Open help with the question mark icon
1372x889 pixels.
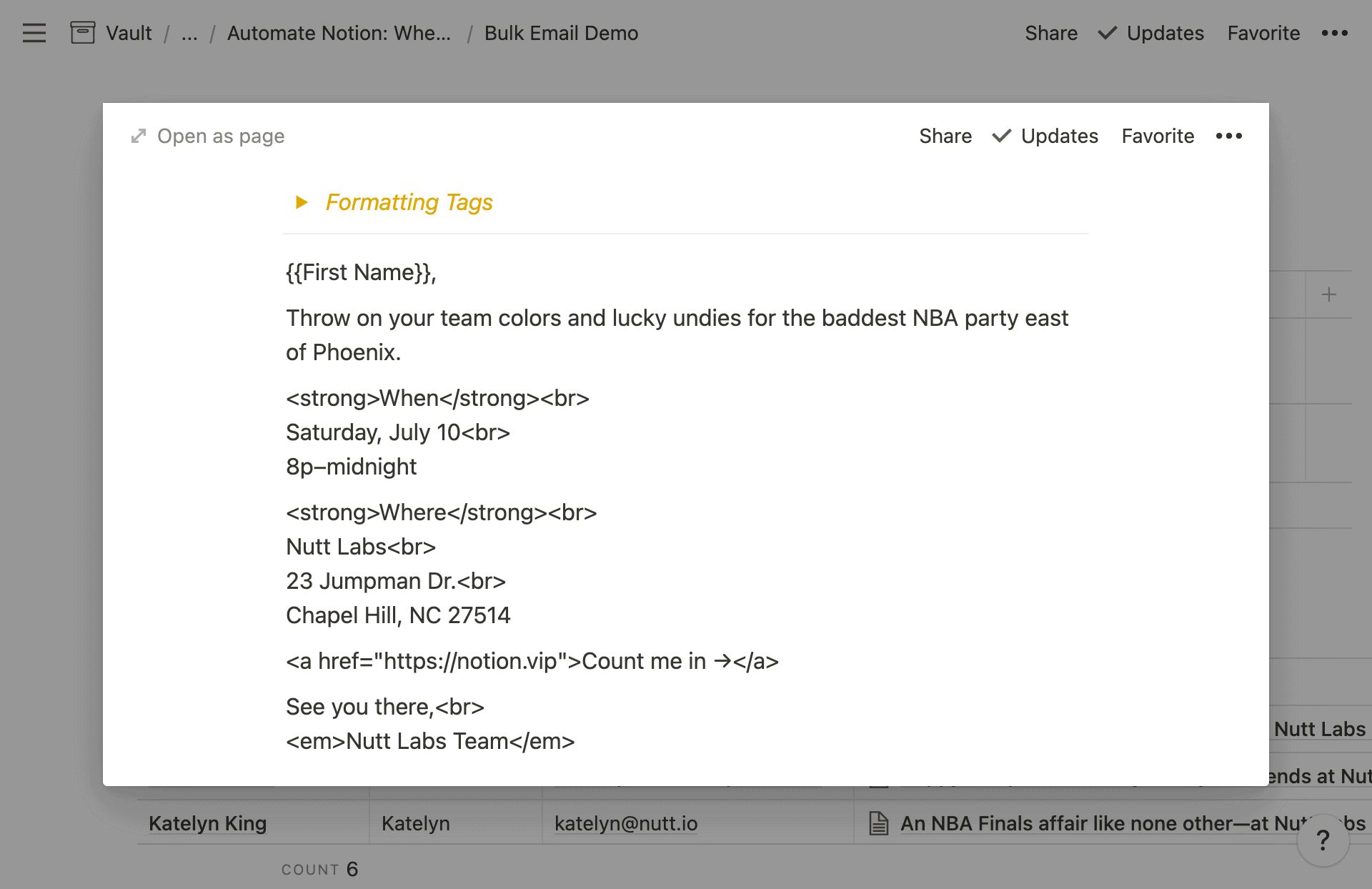tap(1323, 840)
